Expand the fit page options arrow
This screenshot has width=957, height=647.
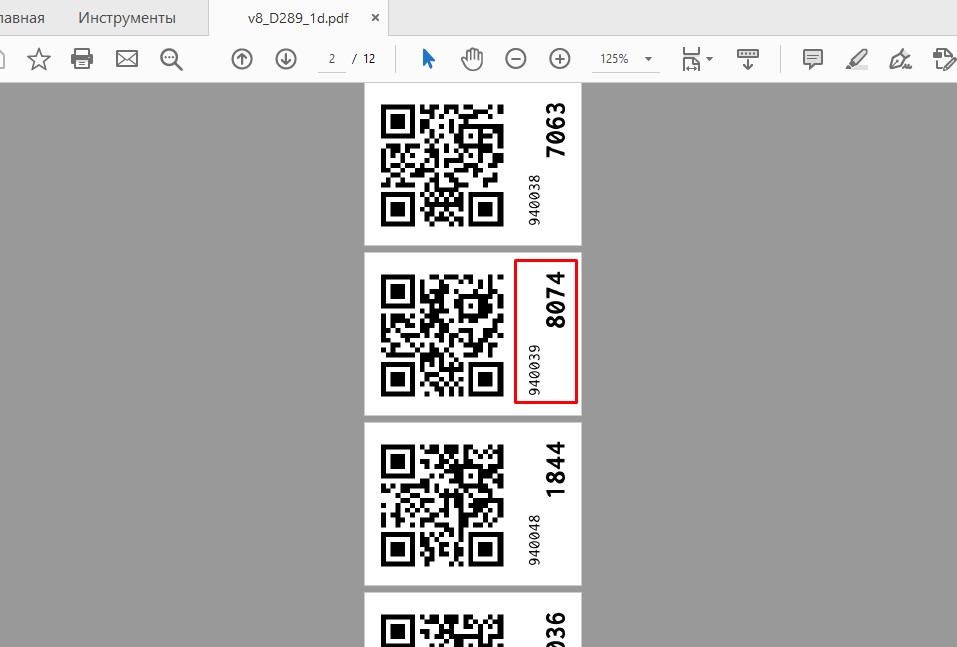click(710, 59)
